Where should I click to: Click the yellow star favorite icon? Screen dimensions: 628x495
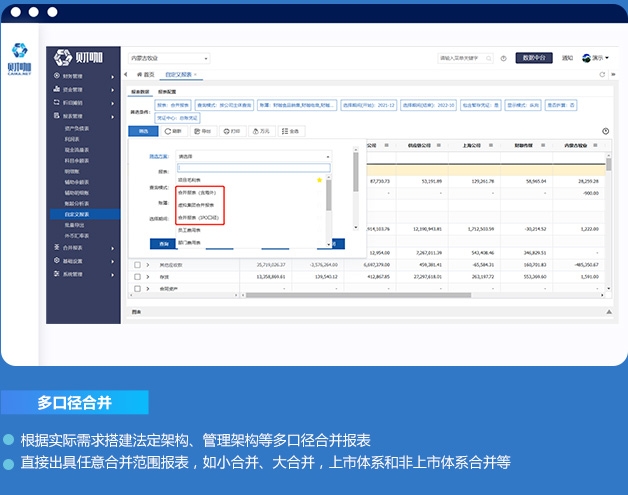point(319,180)
